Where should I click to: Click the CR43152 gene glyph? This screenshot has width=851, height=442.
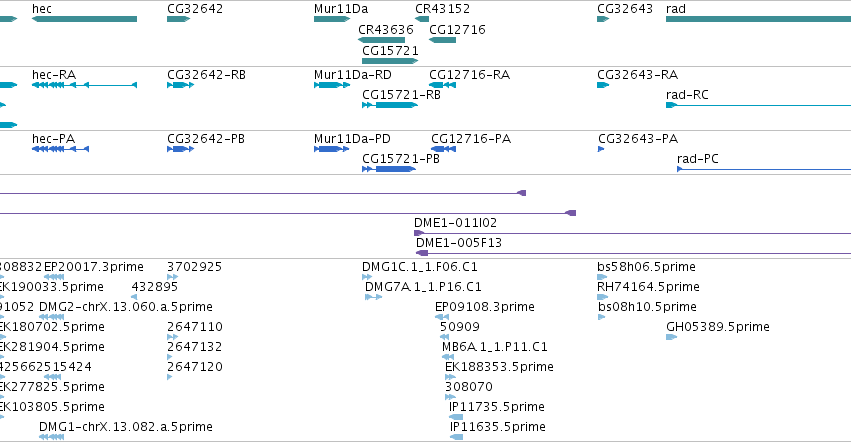click(x=422, y=19)
